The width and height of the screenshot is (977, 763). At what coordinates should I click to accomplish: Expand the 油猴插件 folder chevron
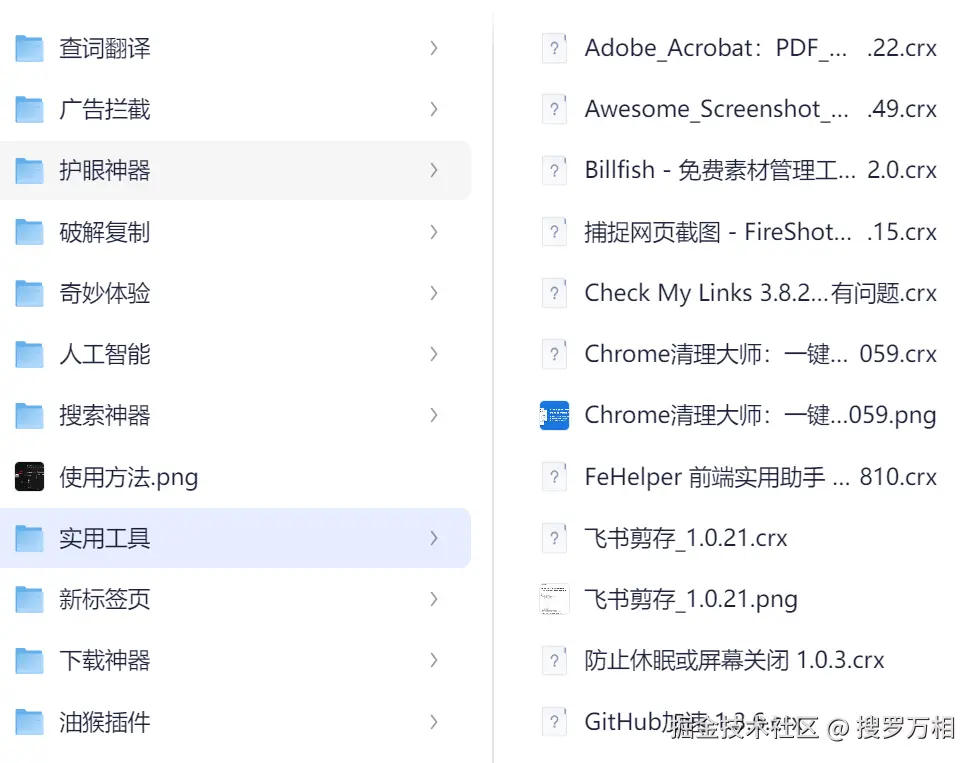pyautogui.click(x=433, y=721)
